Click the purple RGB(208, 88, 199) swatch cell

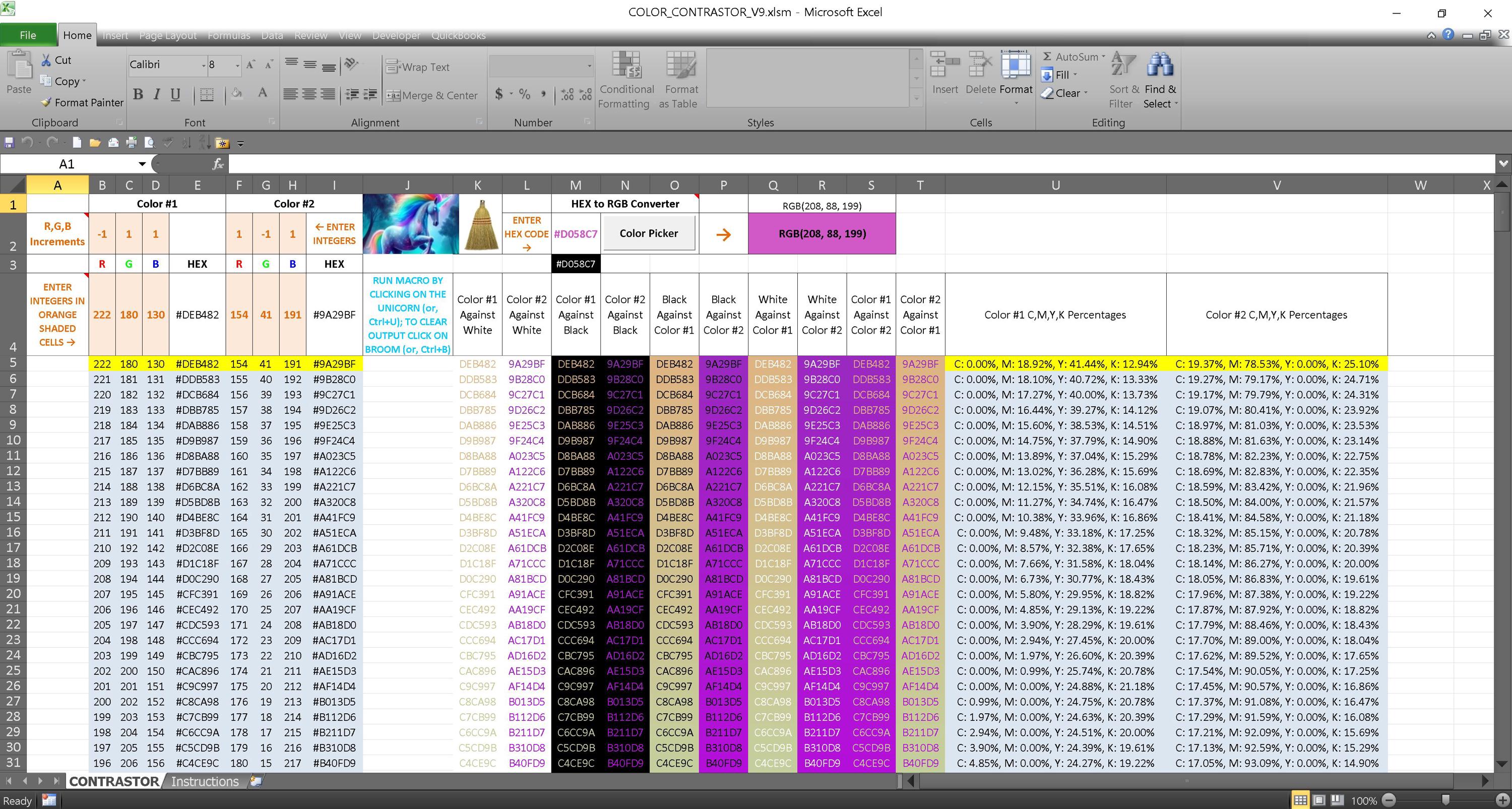(x=822, y=234)
